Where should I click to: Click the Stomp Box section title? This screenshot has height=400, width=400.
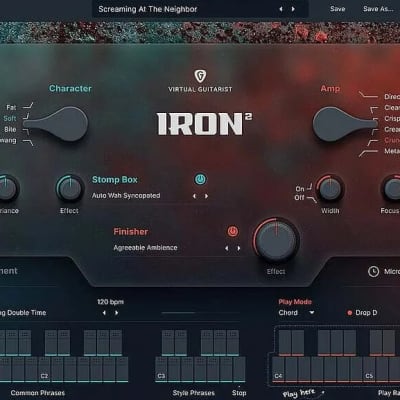coord(115,180)
